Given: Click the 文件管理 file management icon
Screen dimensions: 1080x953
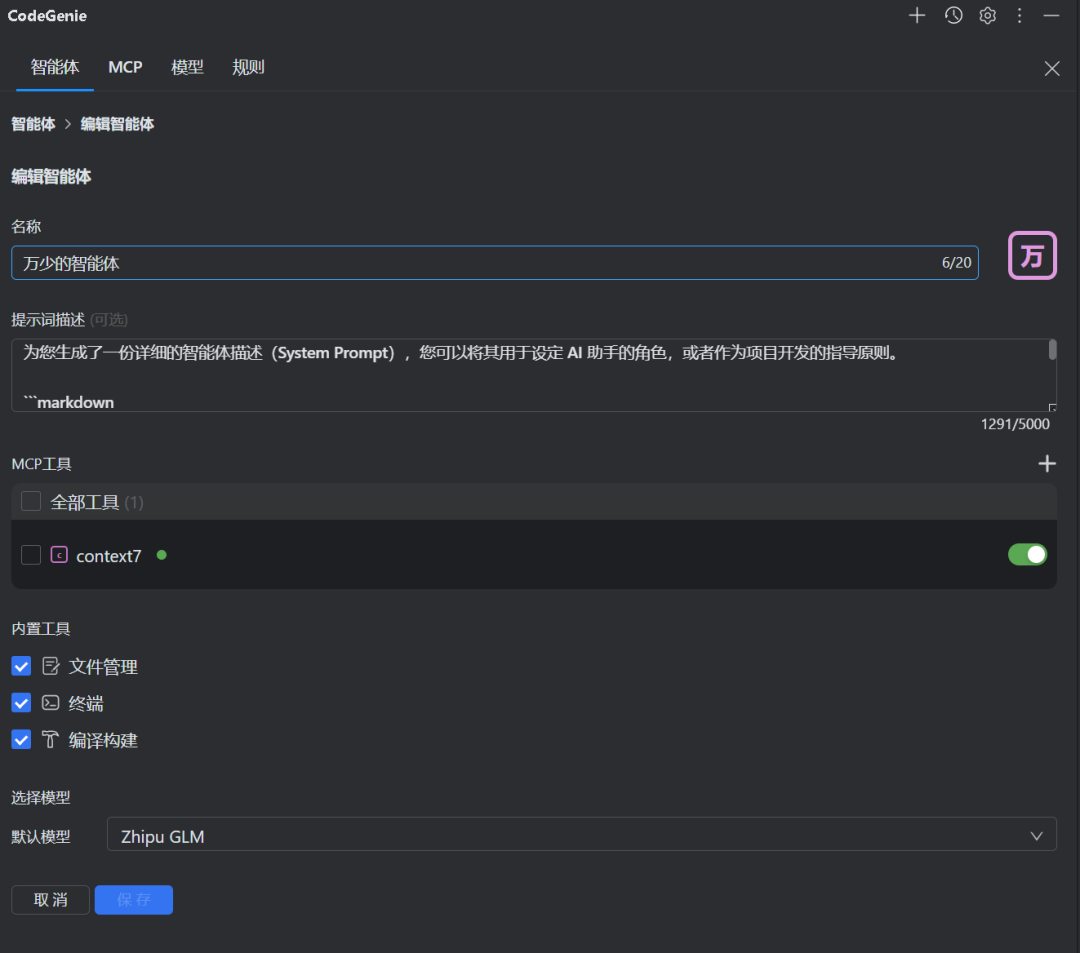Looking at the screenshot, I should pyautogui.click(x=50, y=666).
